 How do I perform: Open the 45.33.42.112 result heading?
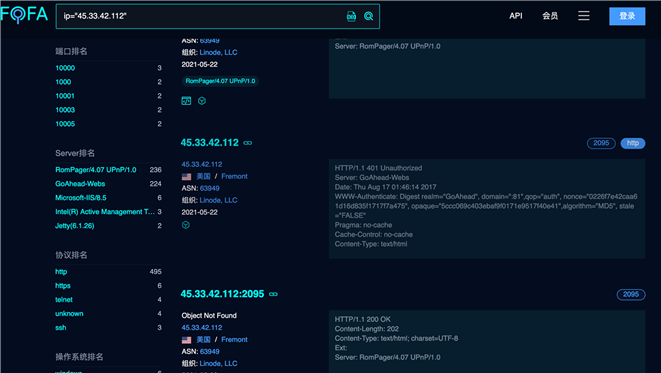point(210,142)
